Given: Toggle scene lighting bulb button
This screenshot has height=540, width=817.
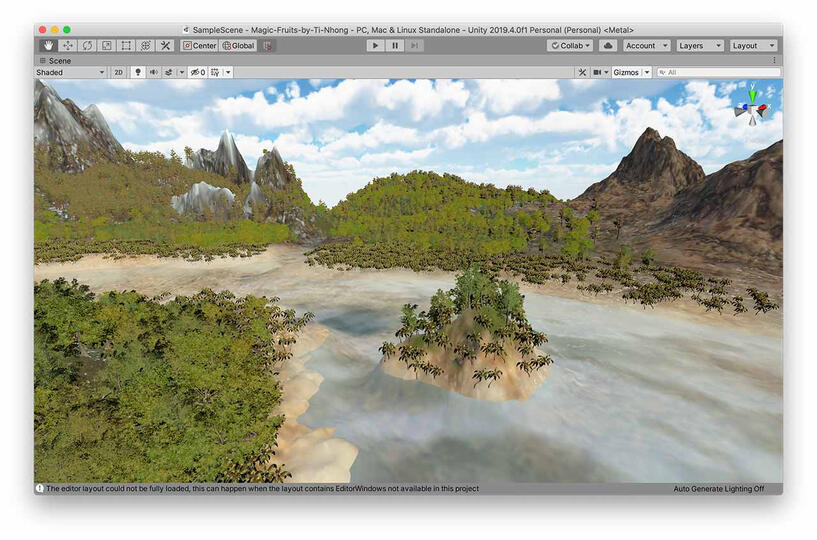Looking at the screenshot, I should [138, 73].
